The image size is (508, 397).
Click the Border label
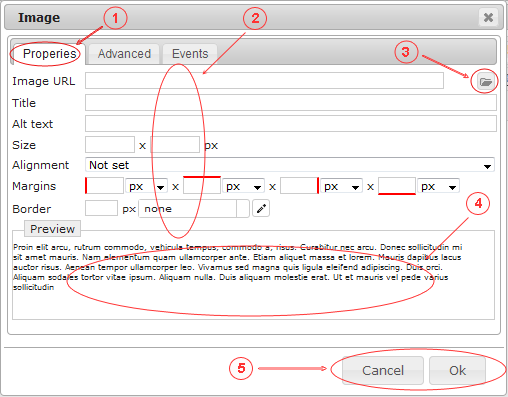coord(31,209)
